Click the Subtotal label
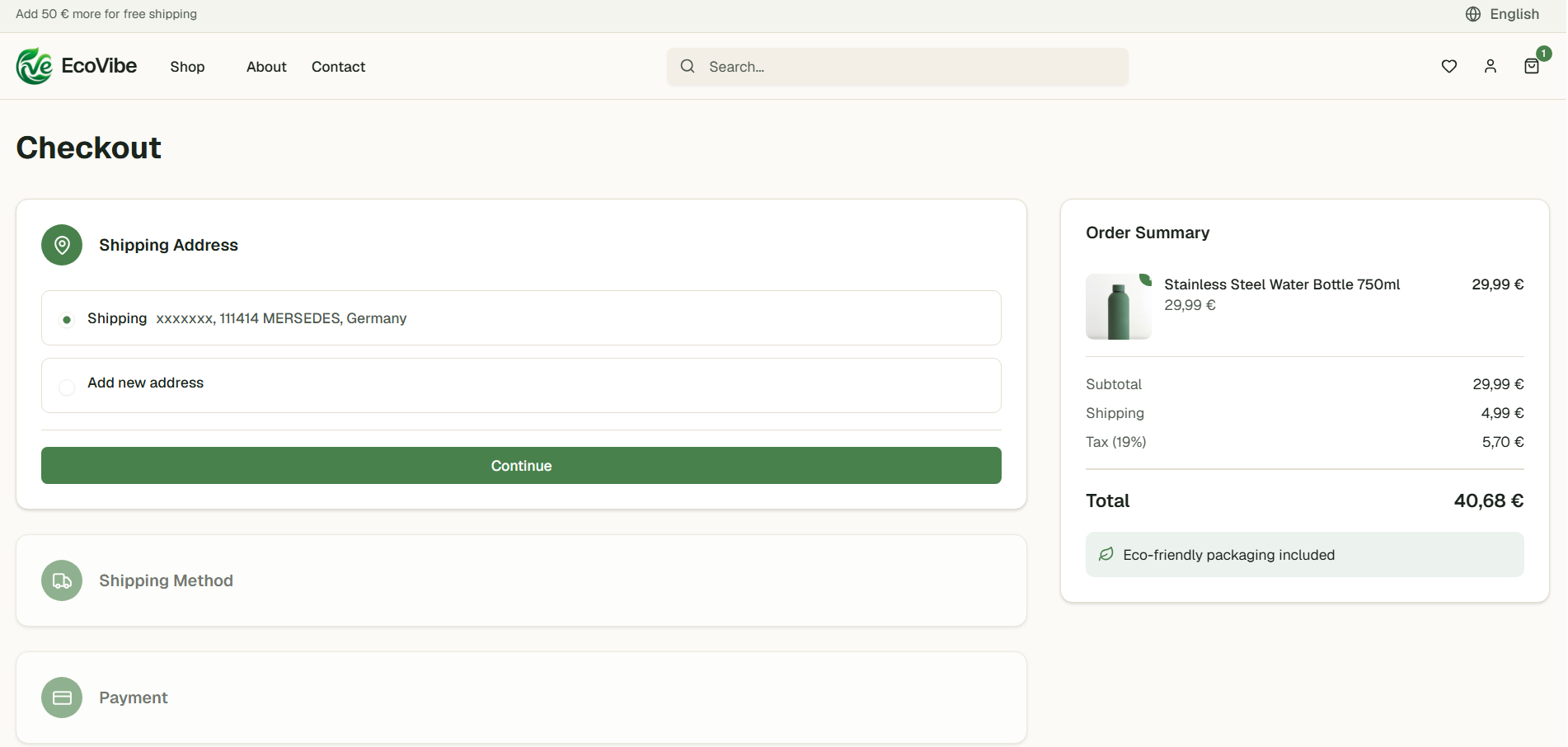1568x747 pixels. click(1113, 384)
